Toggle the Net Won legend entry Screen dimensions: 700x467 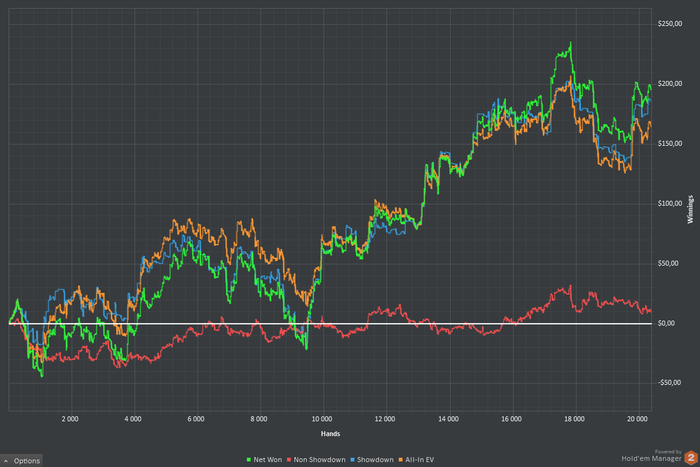point(264,459)
